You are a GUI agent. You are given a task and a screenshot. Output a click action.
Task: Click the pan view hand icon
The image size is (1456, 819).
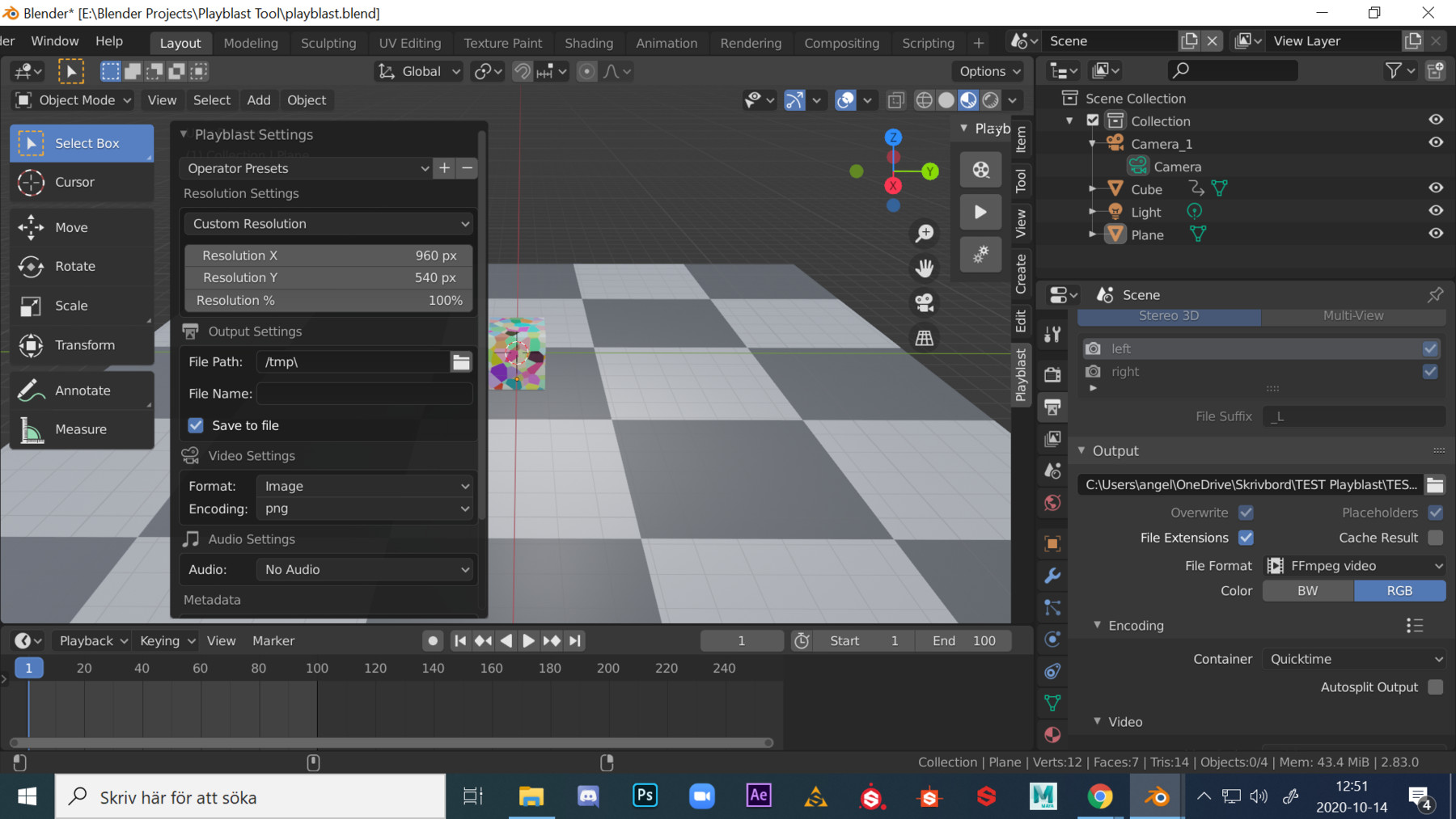(x=924, y=268)
